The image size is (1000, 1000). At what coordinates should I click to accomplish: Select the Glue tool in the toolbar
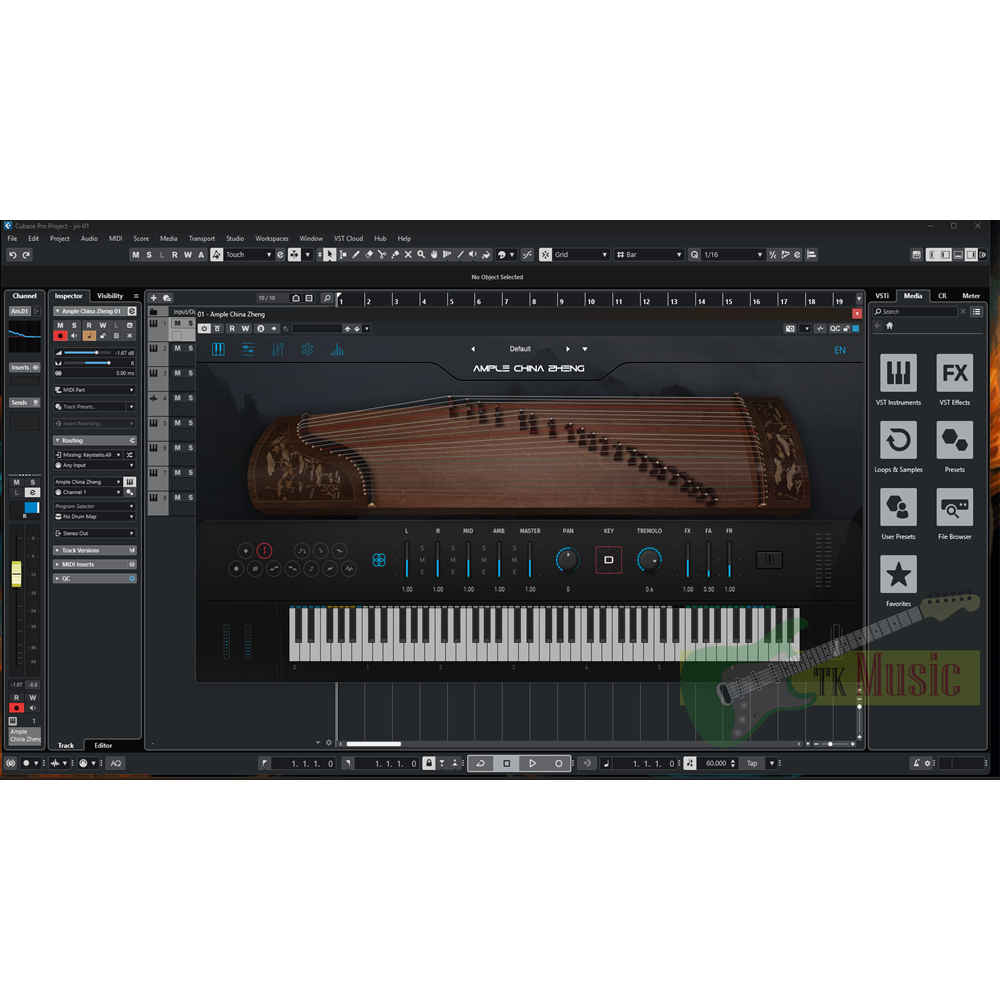(395, 254)
